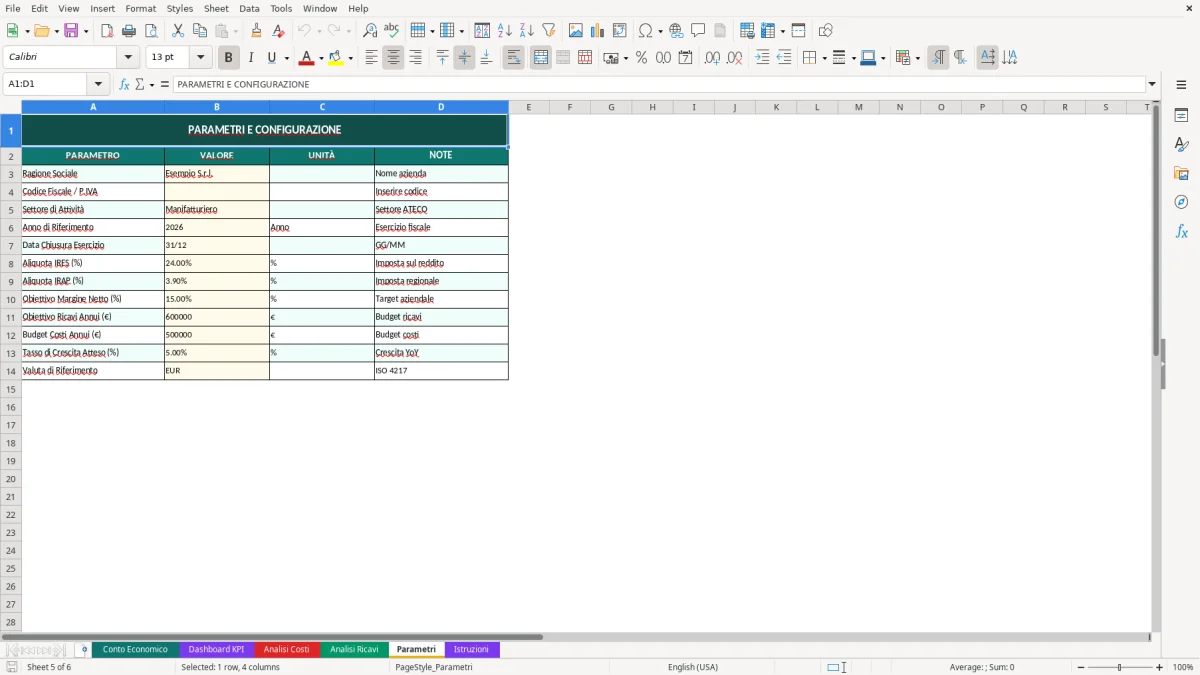This screenshot has height=675, width=1200.
Task: Select row 8 header
Action: coord(11,263)
